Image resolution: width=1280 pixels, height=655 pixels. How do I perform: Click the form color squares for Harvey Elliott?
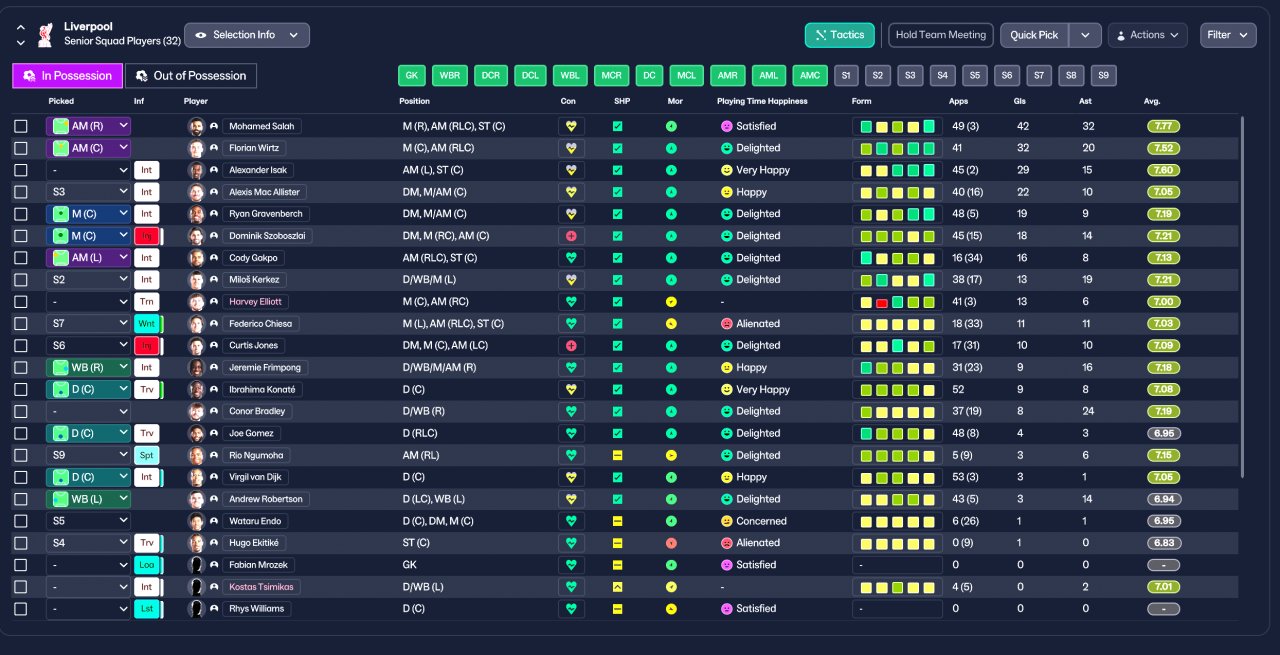[897, 302]
